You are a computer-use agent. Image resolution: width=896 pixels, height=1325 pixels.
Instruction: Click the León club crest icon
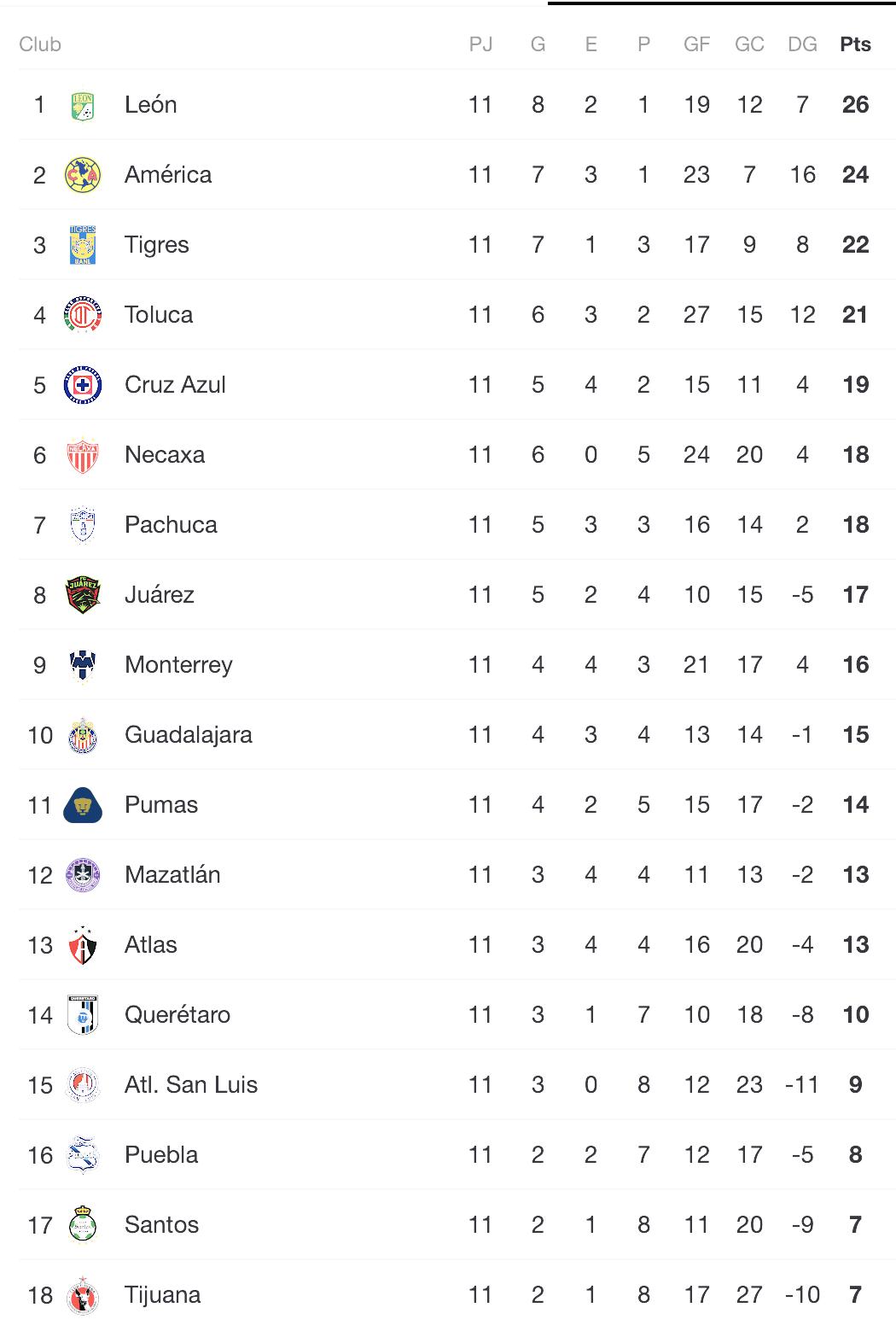pos(83,105)
